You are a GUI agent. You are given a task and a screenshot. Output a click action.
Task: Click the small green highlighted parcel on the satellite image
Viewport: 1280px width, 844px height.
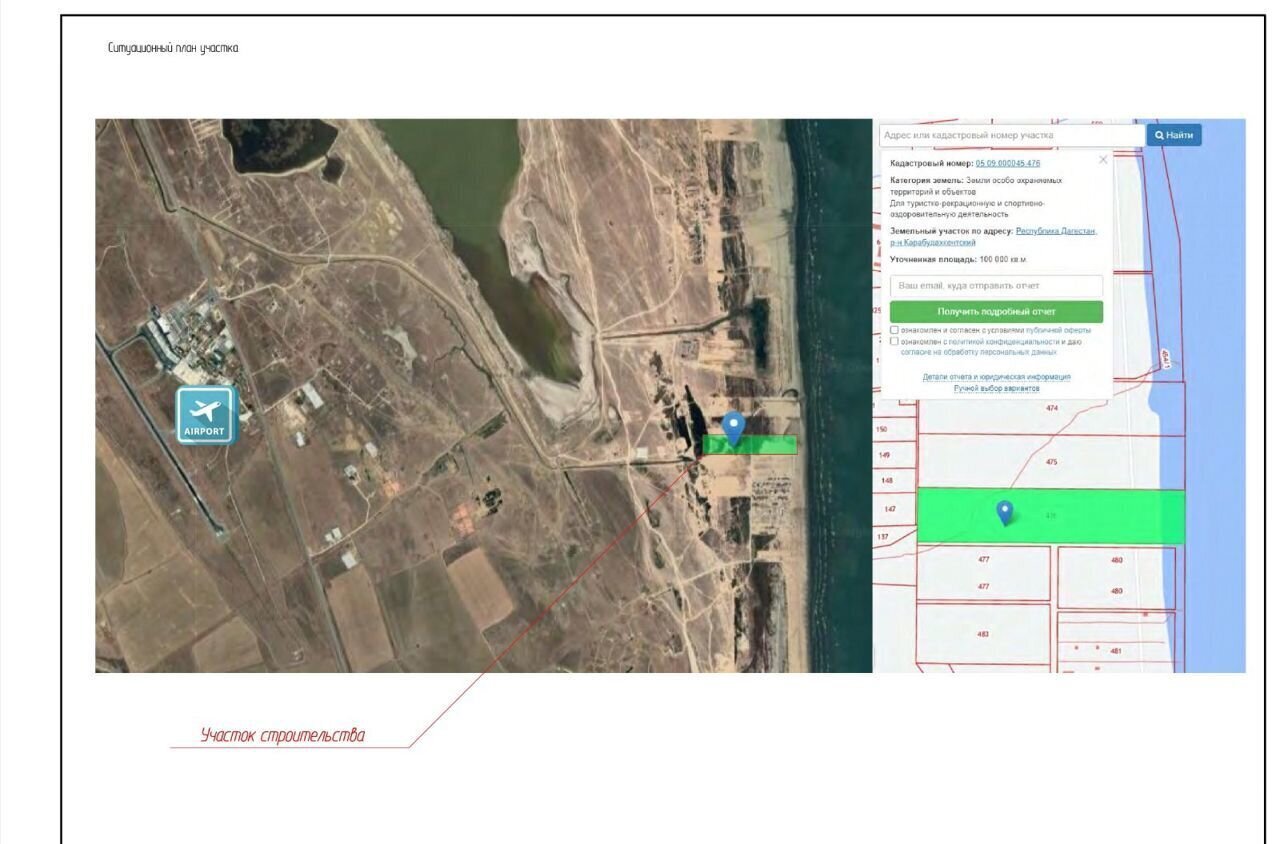750,445
